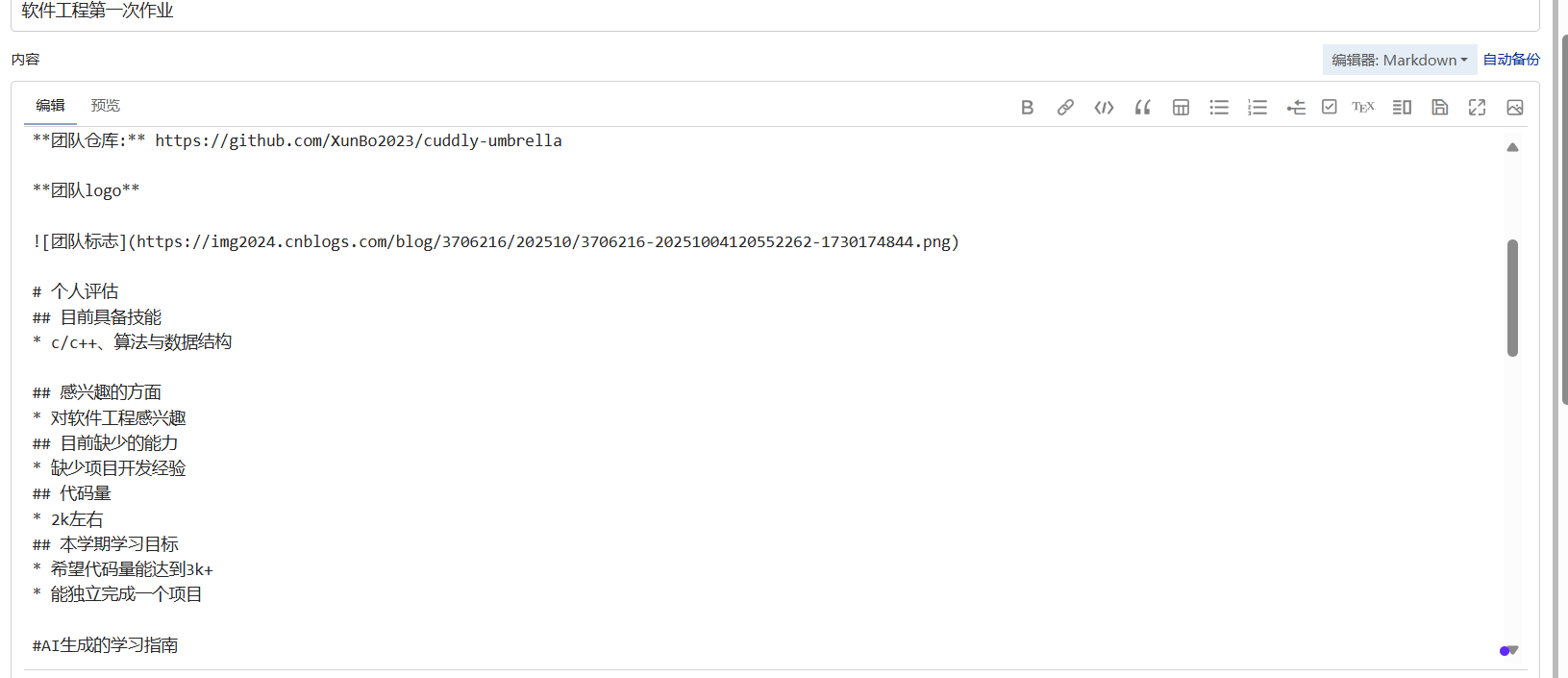1568x678 pixels.
Task: Select the 编辑 edit tab
Action: point(50,106)
